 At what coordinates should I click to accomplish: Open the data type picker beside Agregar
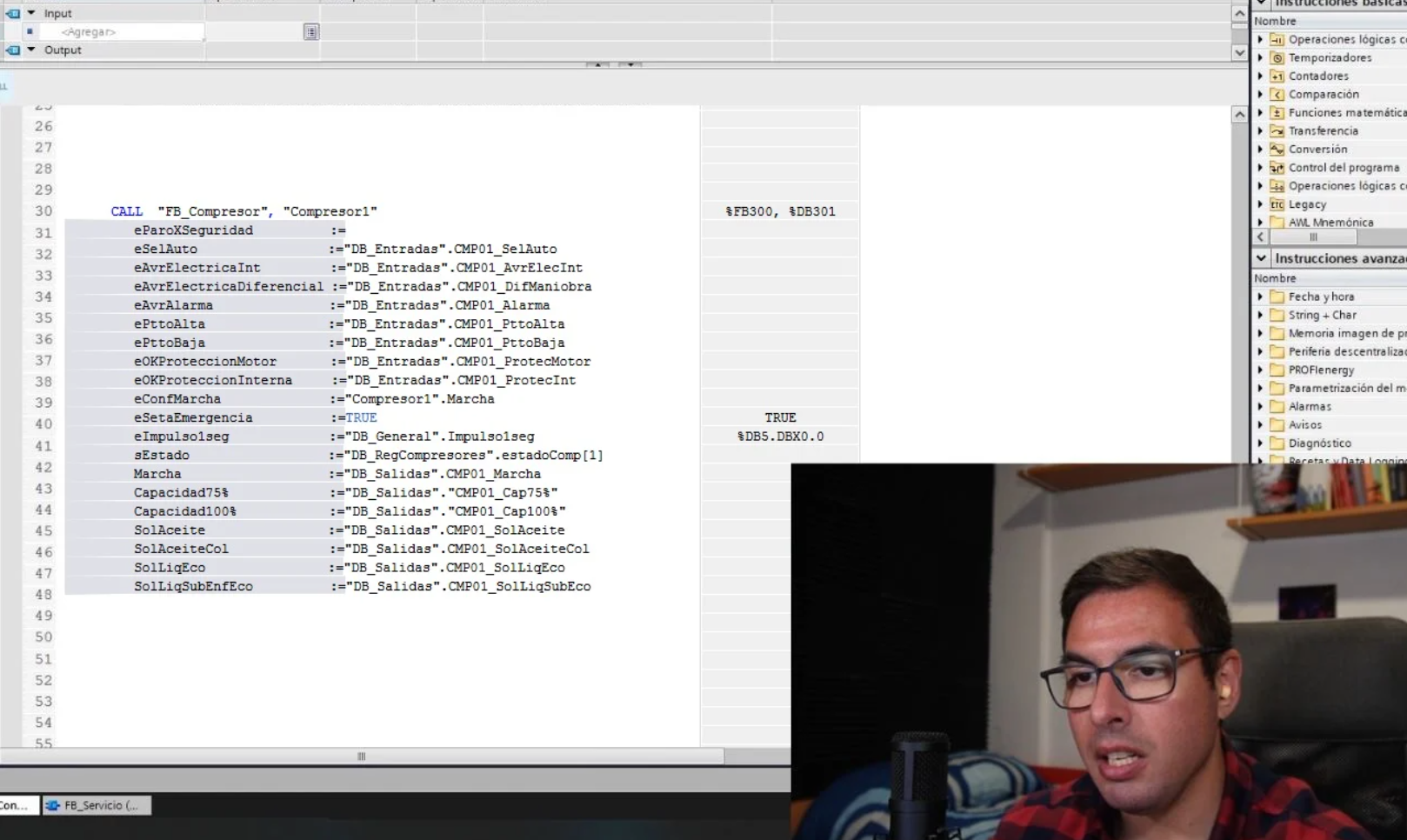point(310,32)
